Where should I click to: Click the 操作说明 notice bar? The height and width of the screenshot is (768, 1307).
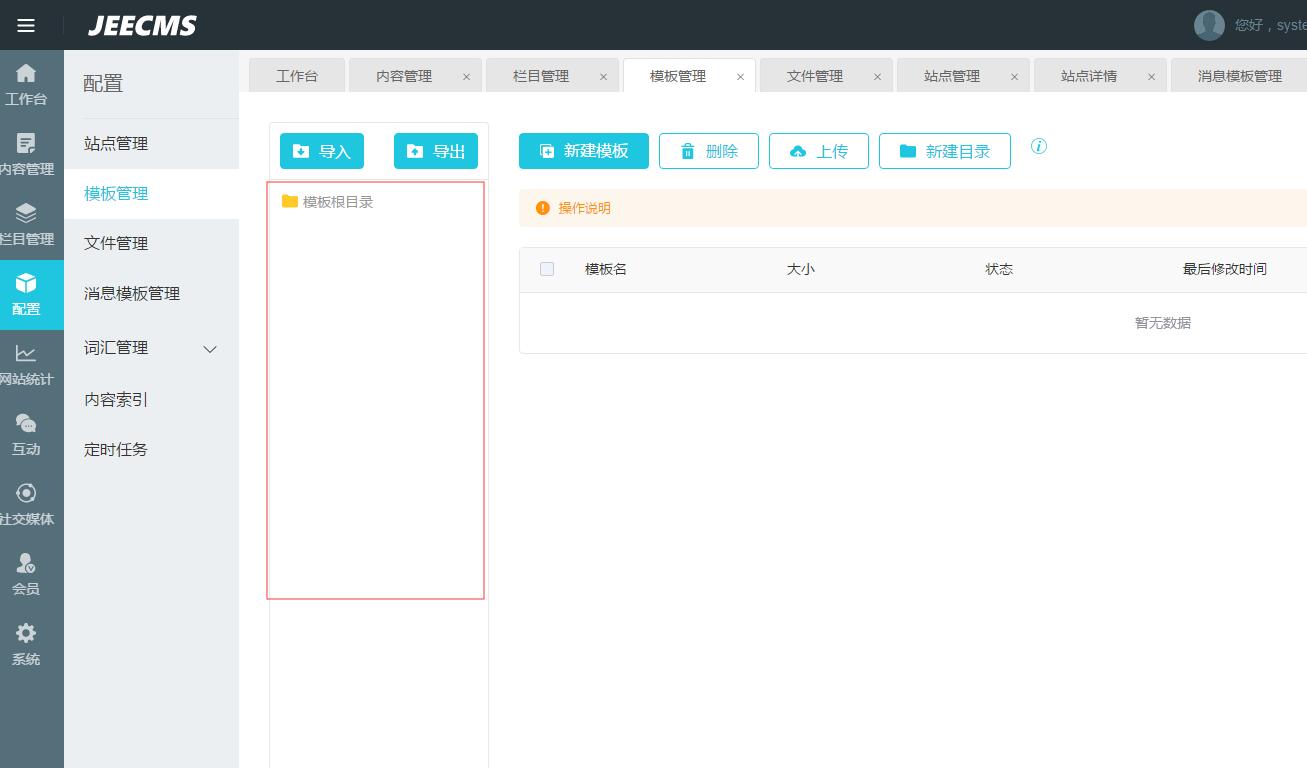click(x=584, y=208)
